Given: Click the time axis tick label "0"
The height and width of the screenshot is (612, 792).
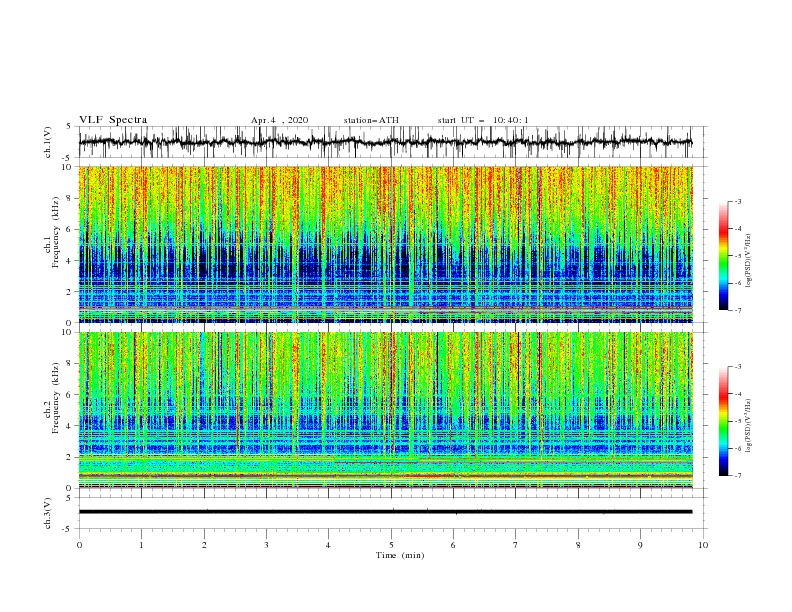Looking at the screenshot, I should coord(79,545).
